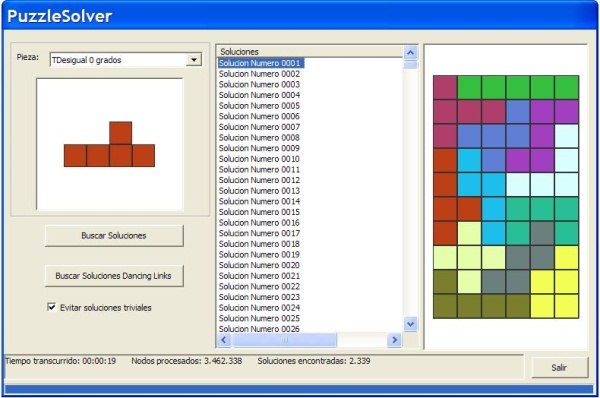This screenshot has height=398, width=600.
Task: Click the orange T-piece preview image
Action: (x=109, y=144)
